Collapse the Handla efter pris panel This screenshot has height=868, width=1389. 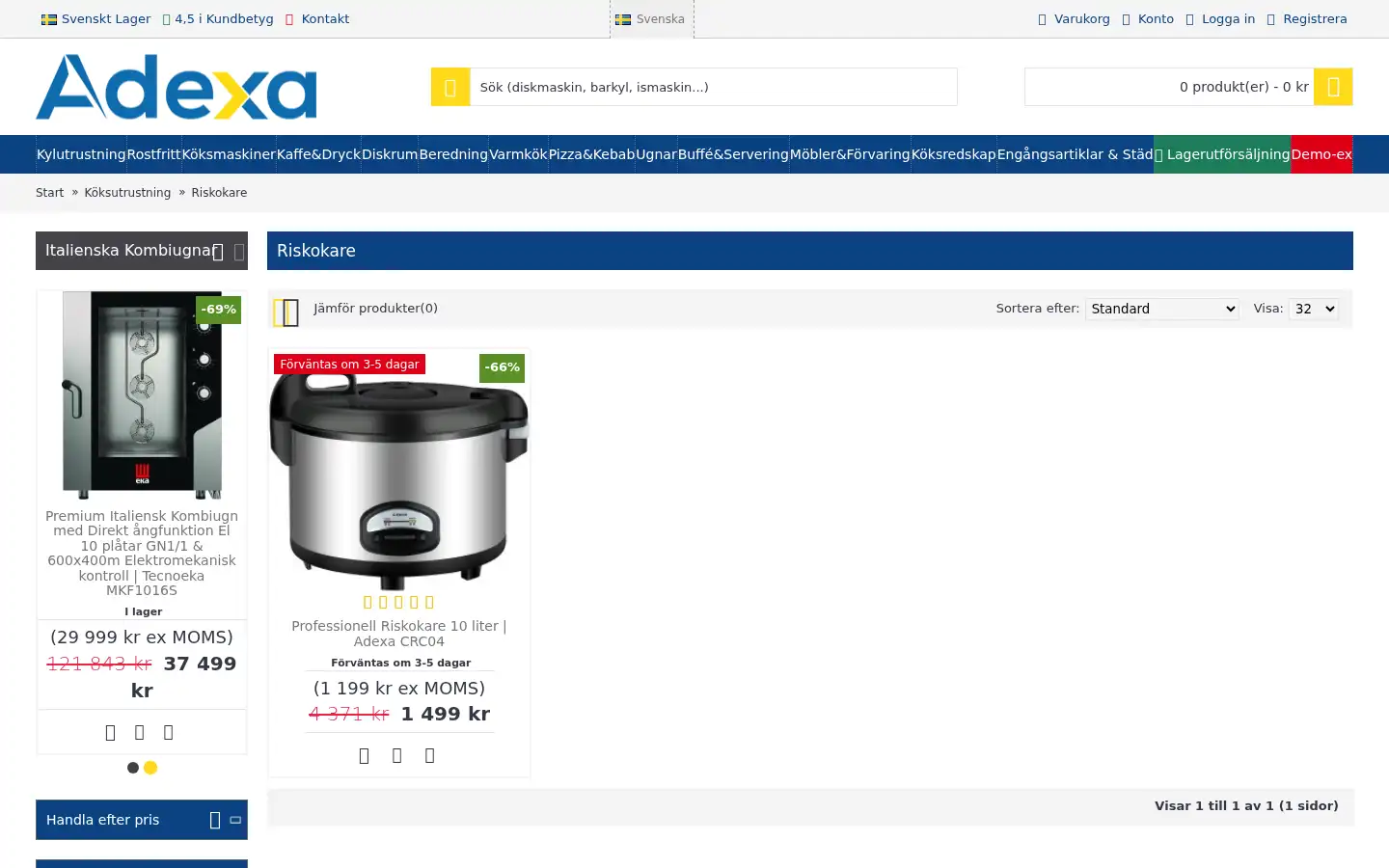point(235,820)
